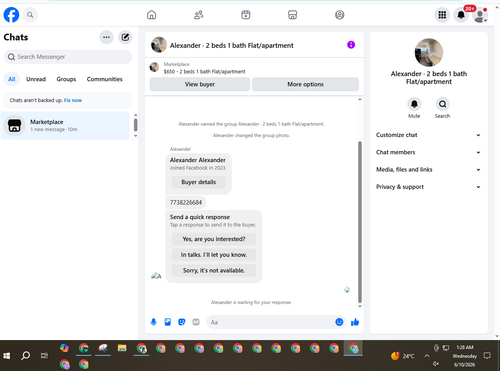Click the View buyer button
Viewport: 500px width, 371px height.
pyautogui.click(x=200, y=84)
